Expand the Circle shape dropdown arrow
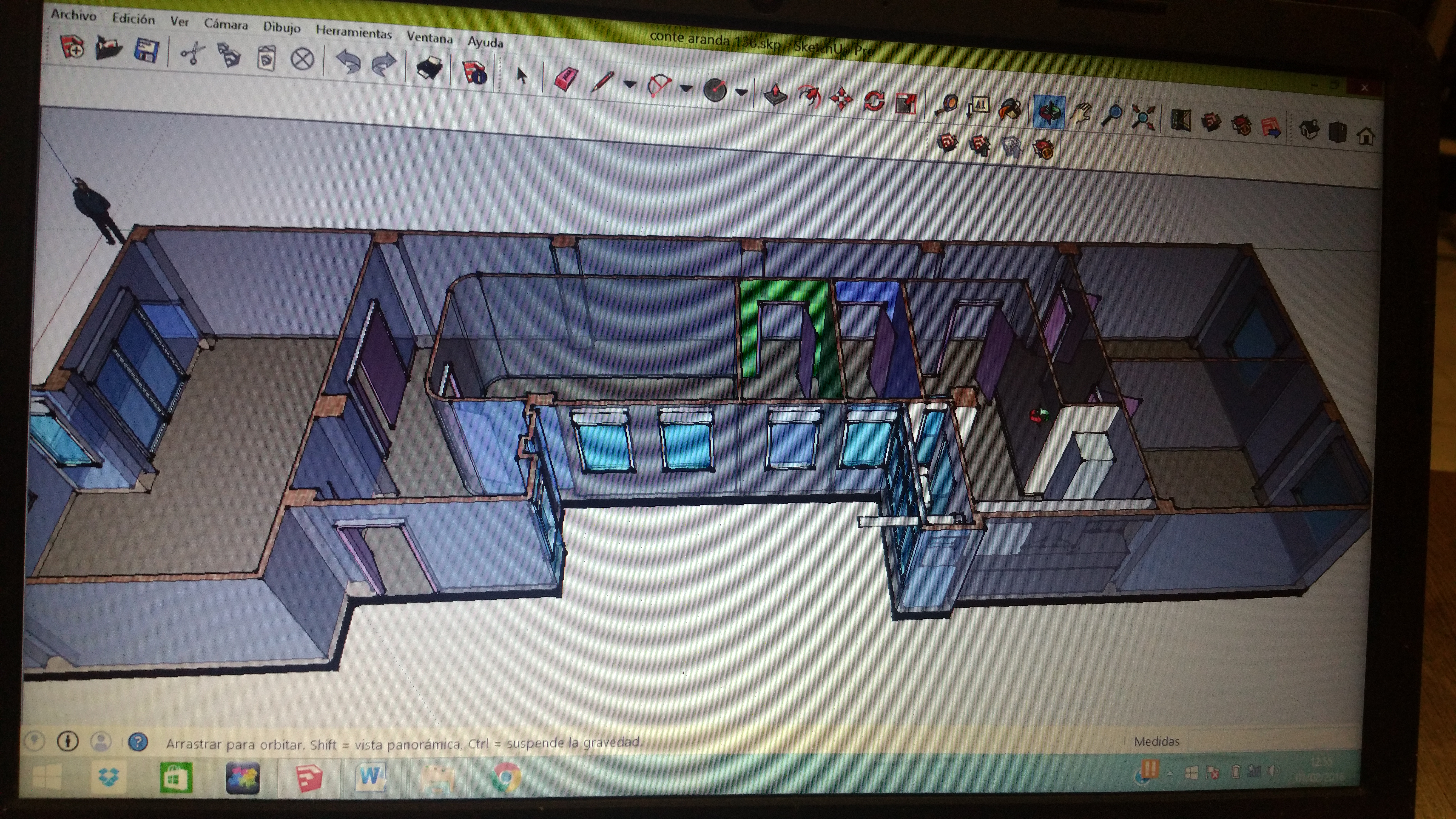 click(741, 92)
